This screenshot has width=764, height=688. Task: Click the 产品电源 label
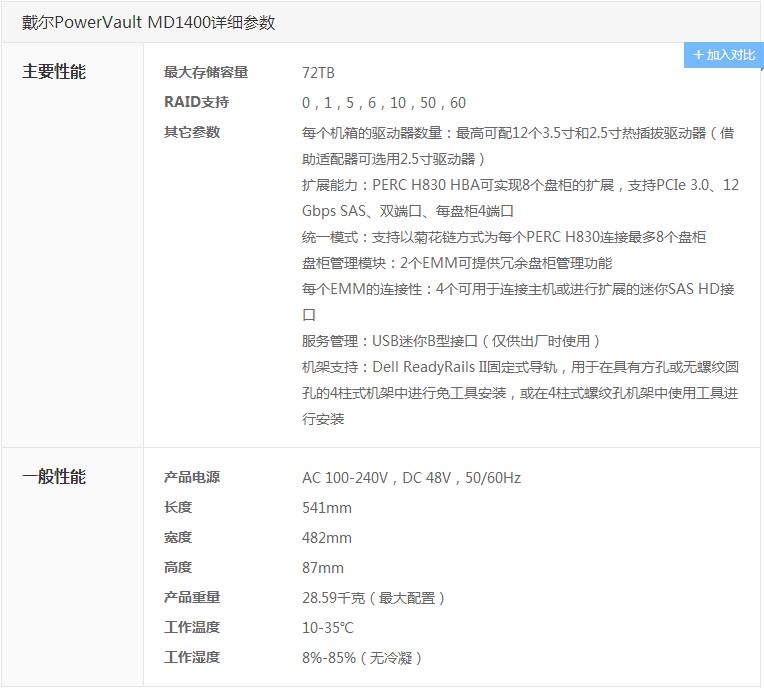(192, 477)
